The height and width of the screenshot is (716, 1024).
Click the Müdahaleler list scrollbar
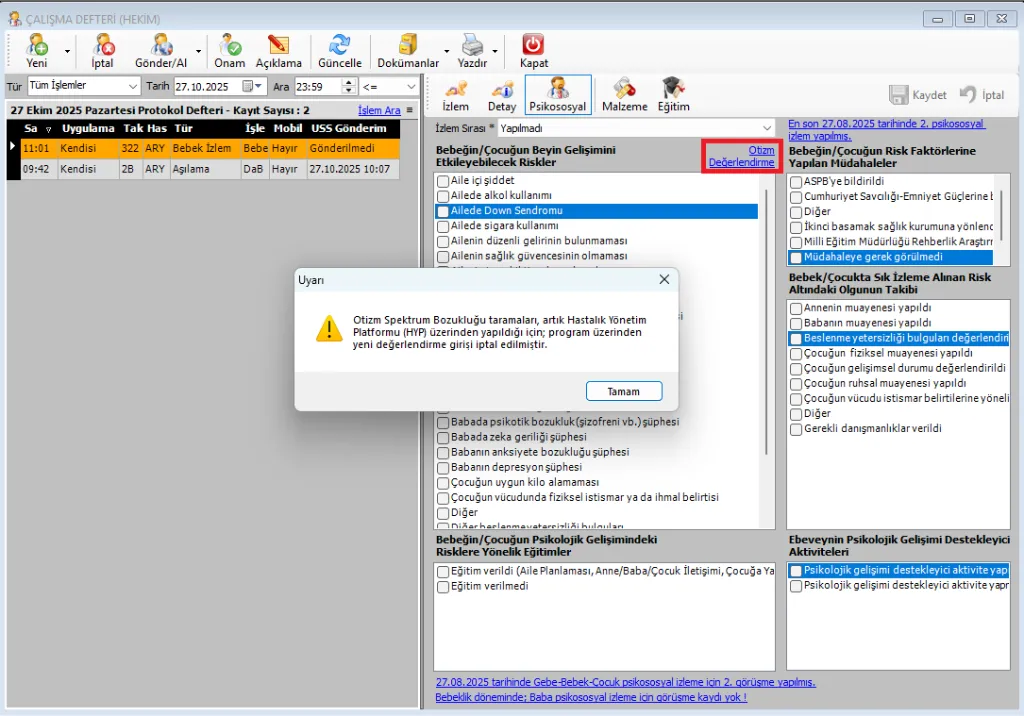pyautogui.click(x=1001, y=215)
